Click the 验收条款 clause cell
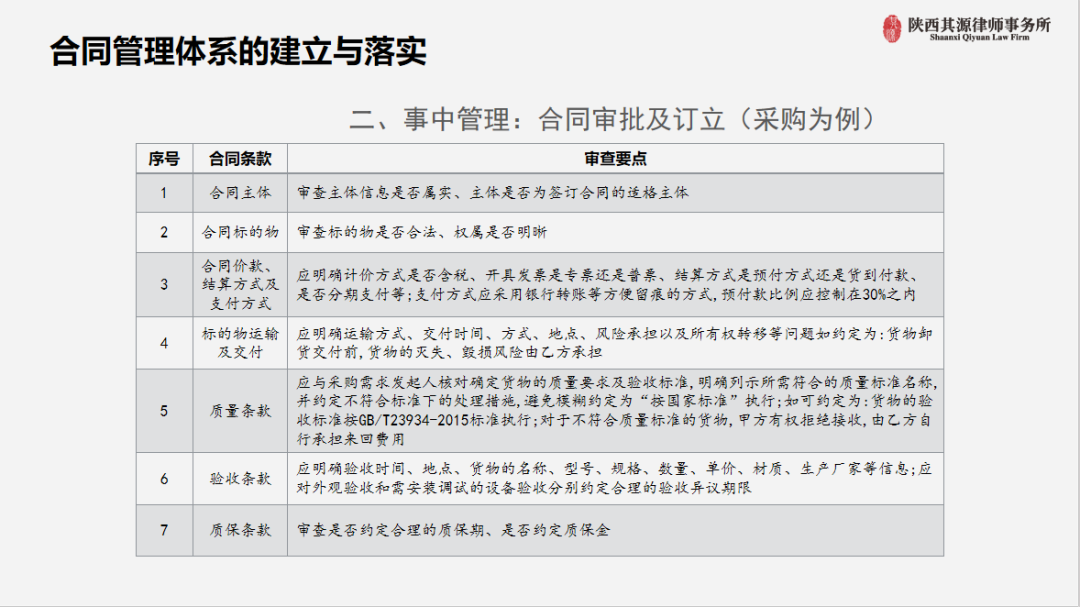This screenshot has height=607, width=1080. click(x=240, y=478)
